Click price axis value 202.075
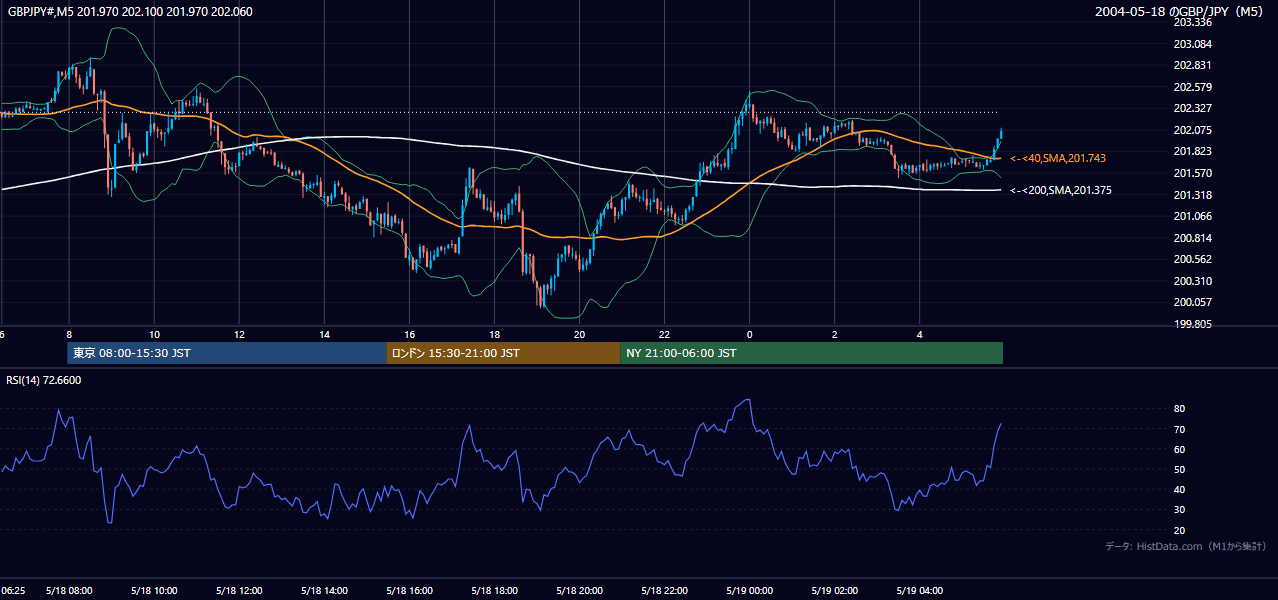The width and height of the screenshot is (1278, 600). (x=1193, y=130)
